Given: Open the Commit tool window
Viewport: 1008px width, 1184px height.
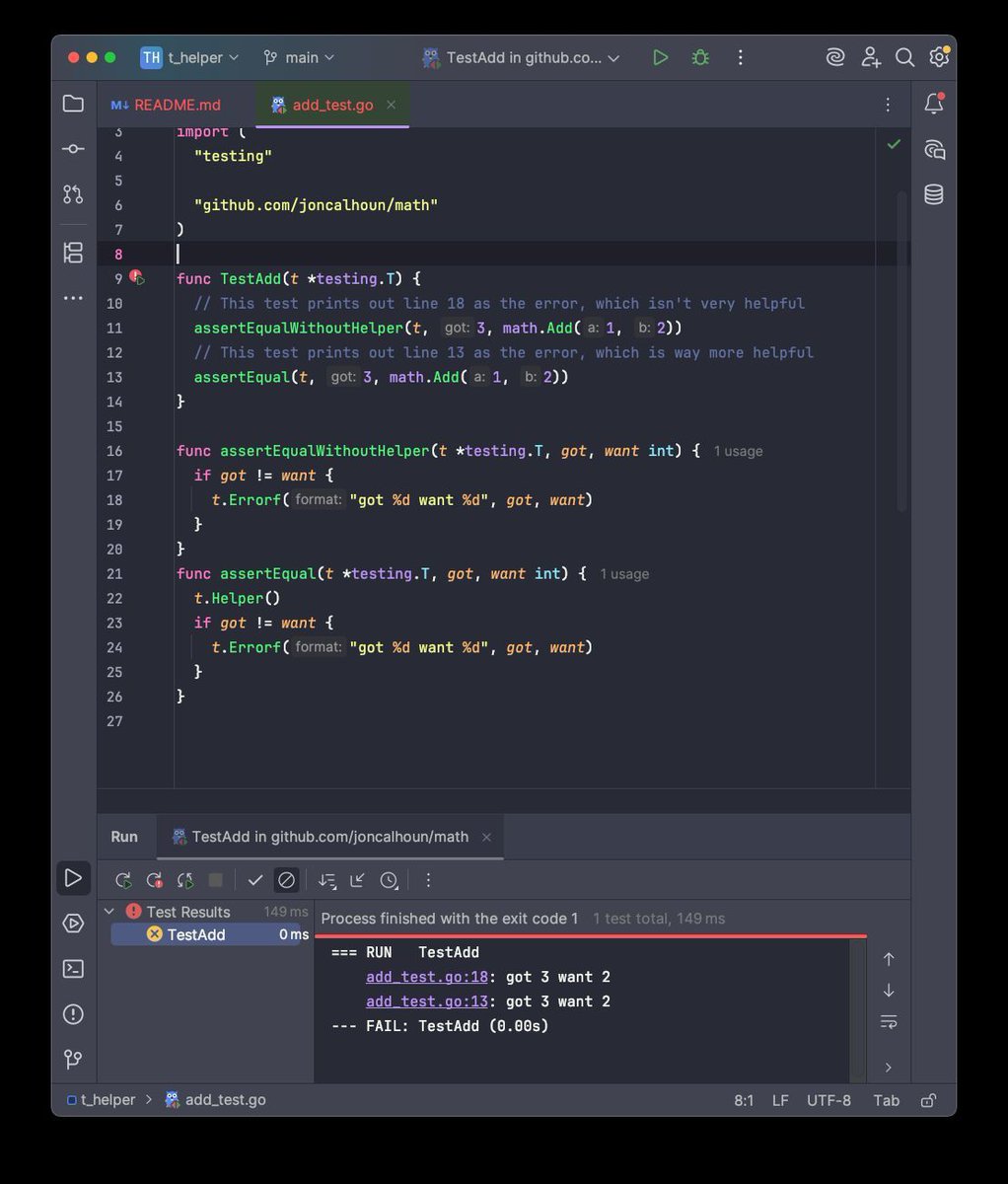Looking at the screenshot, I should (73, 148).
